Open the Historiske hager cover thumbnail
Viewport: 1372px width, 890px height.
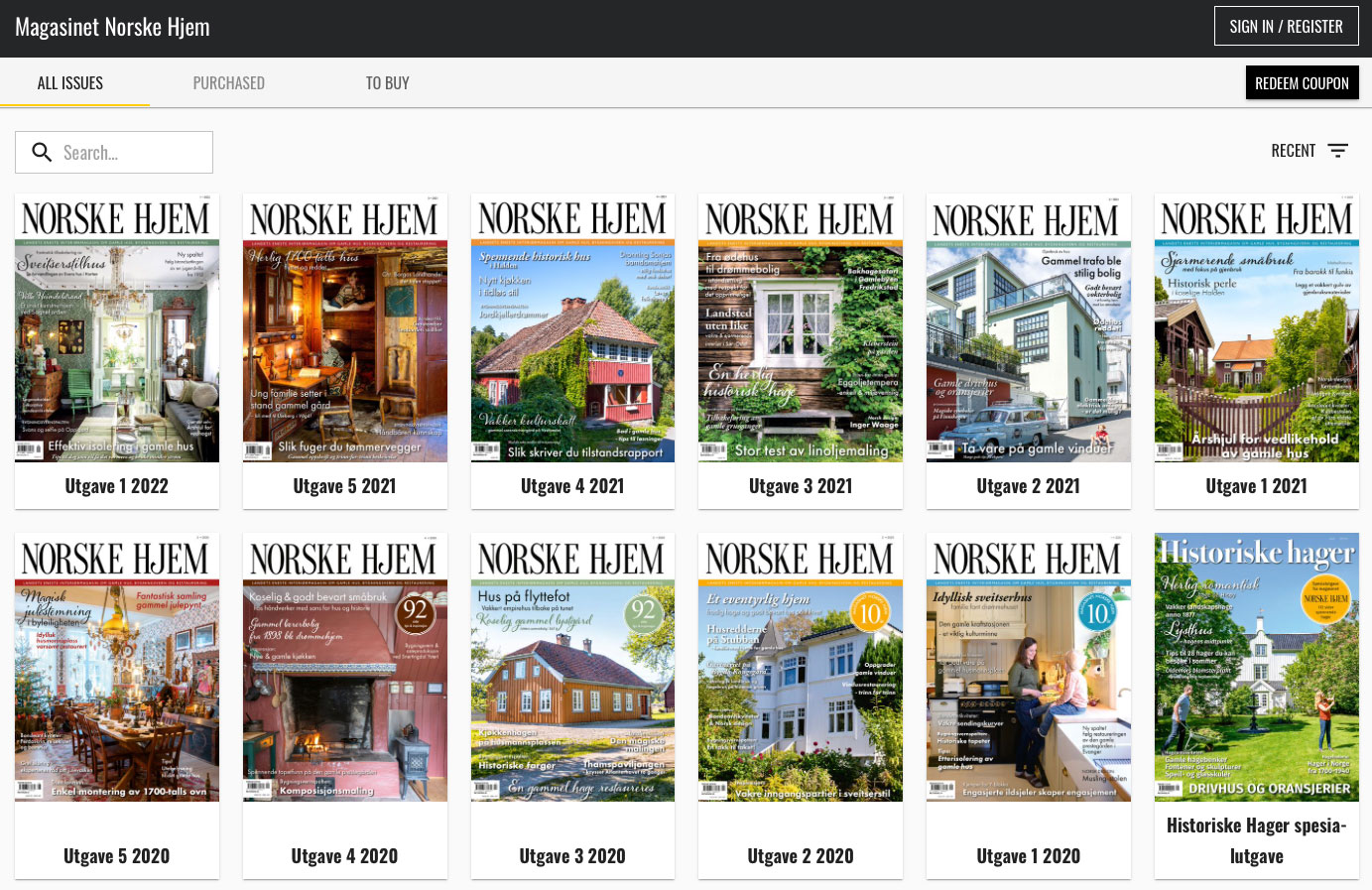click(1257, 668)
